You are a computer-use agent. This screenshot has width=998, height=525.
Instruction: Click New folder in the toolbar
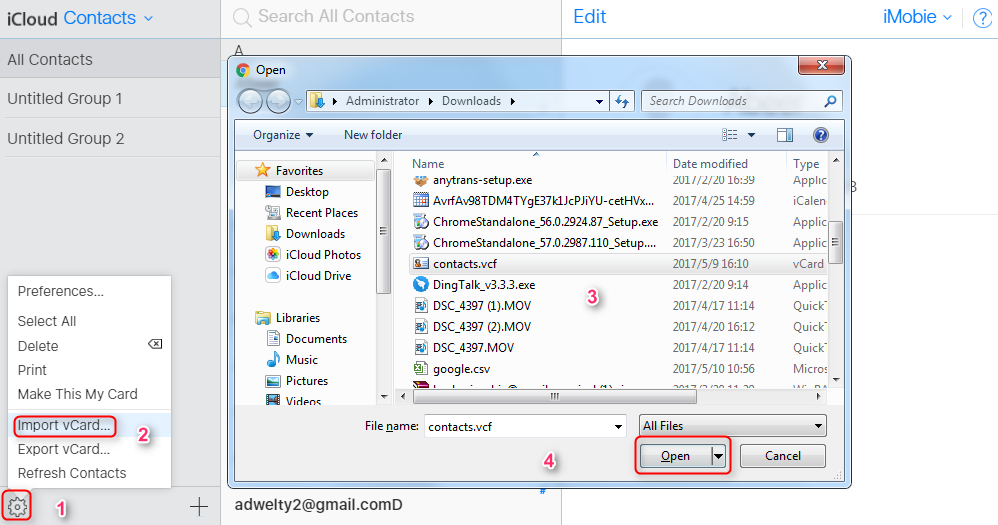coord(373,135)
